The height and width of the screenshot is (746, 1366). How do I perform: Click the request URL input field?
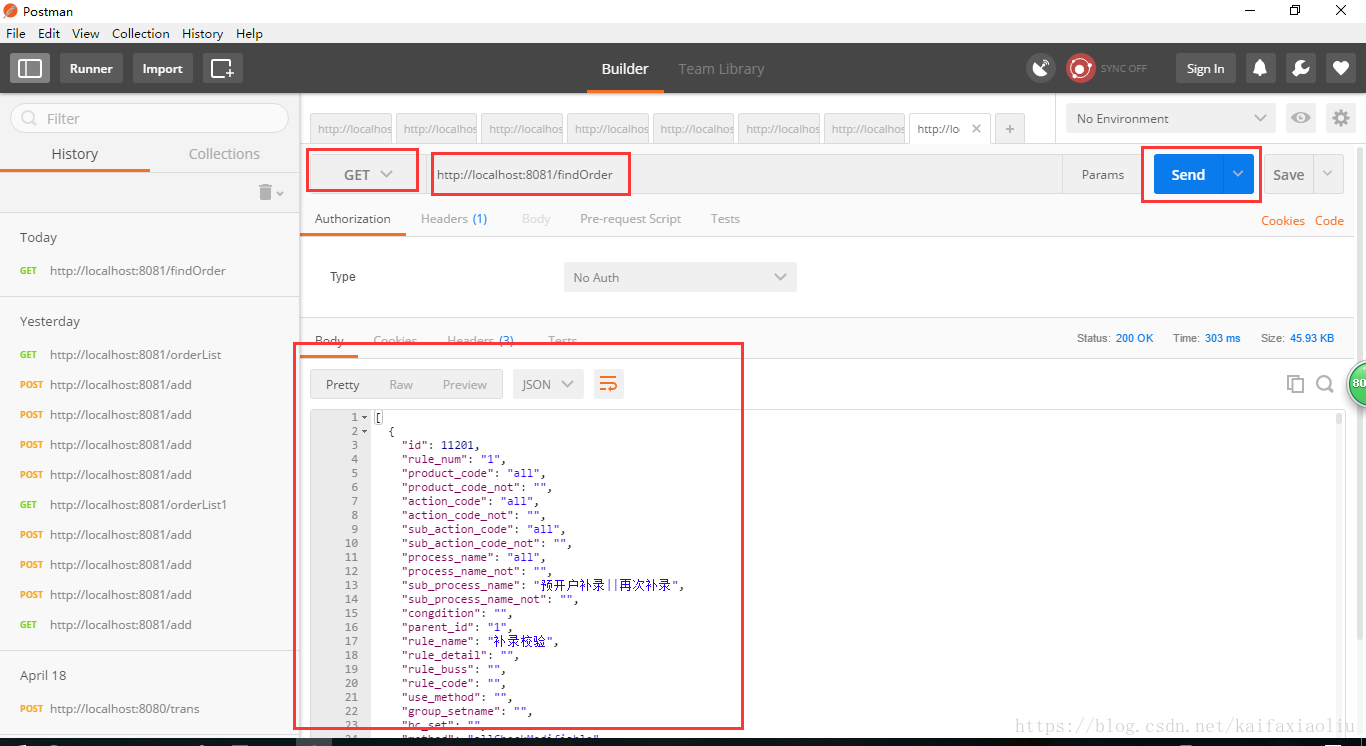tap(746, 174)
